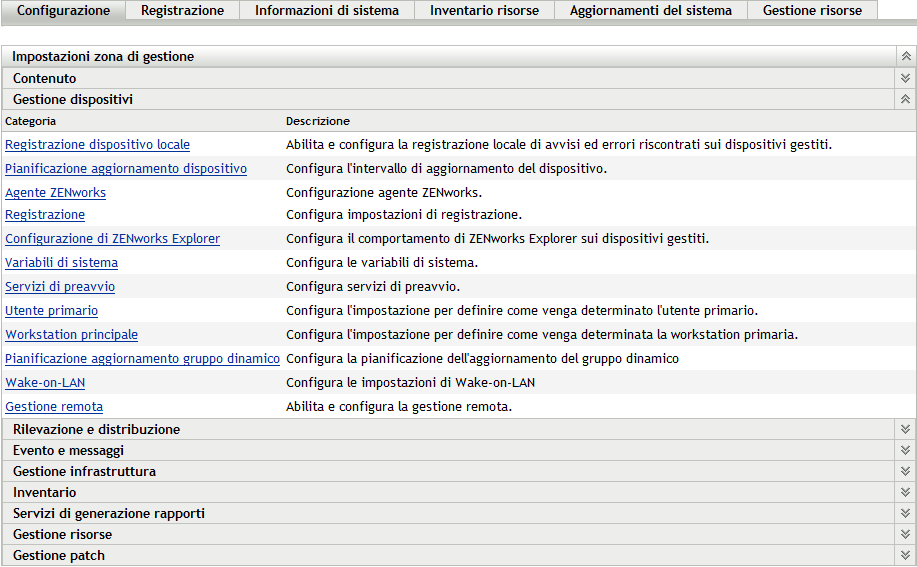
Task: Open the Variabili di sistema link
Action: click(x=61, y=262)
